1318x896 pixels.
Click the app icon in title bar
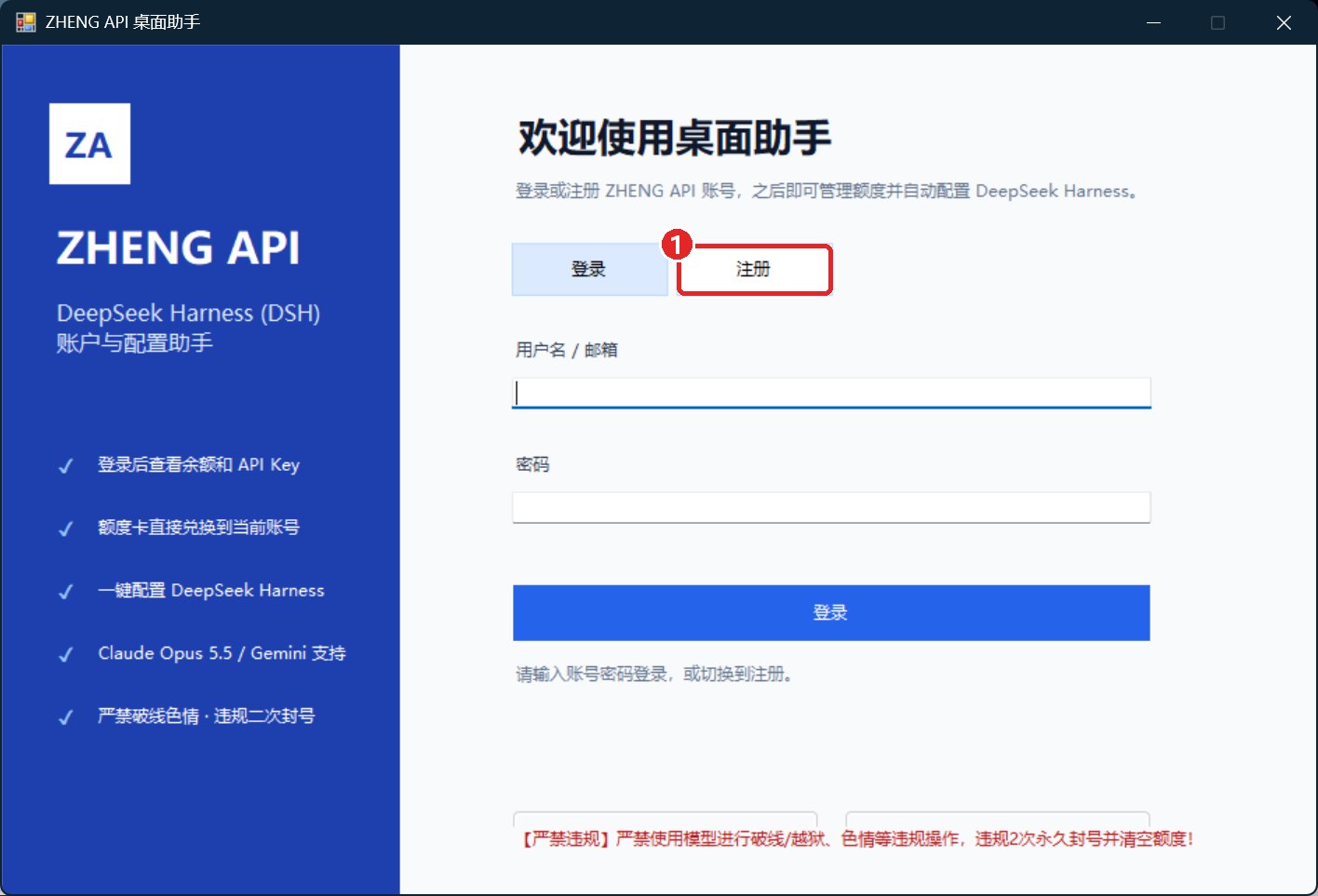pyautogui.click(x=25, y=22)
